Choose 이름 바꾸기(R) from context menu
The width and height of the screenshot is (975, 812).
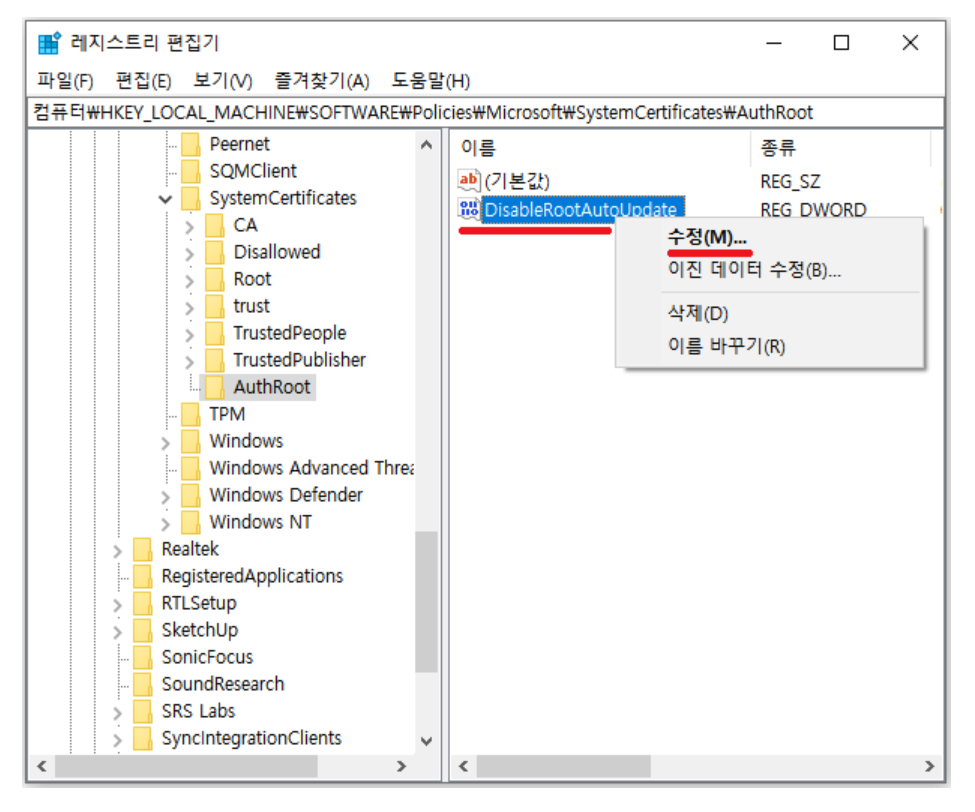(726, 345)
